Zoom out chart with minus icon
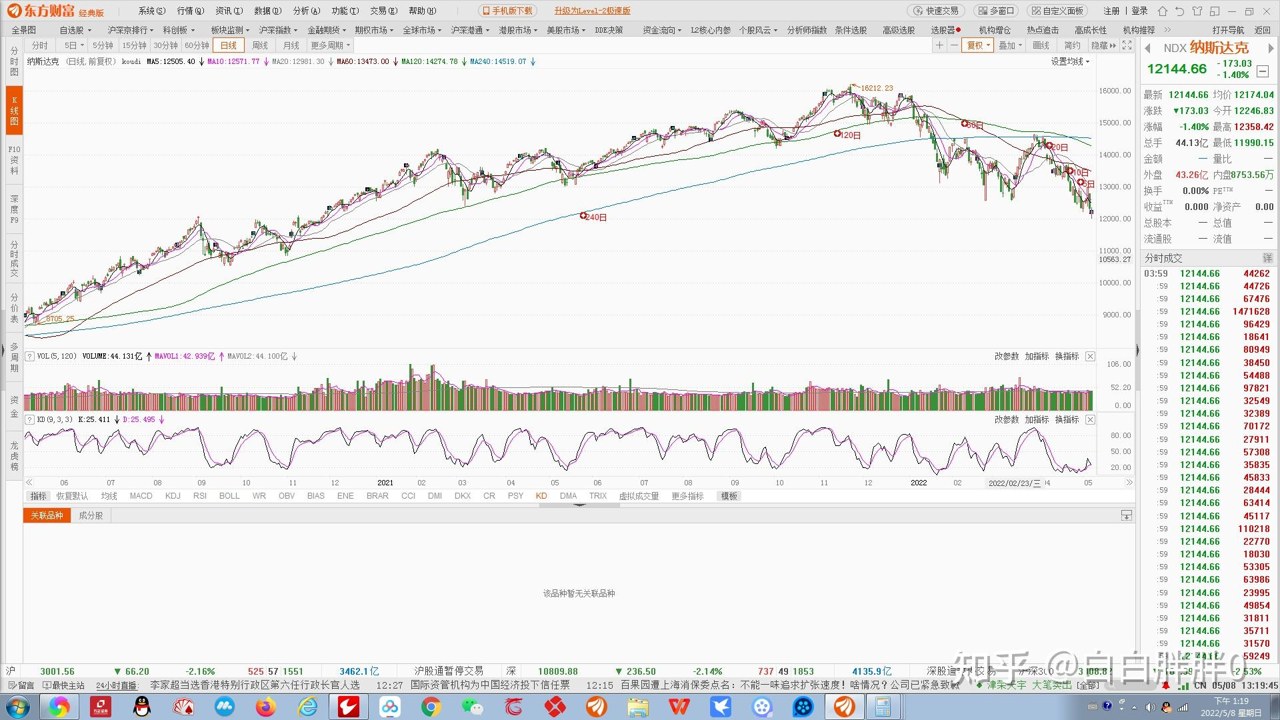1280x720 pixels. pyautogui.click(x=954, y=45)
